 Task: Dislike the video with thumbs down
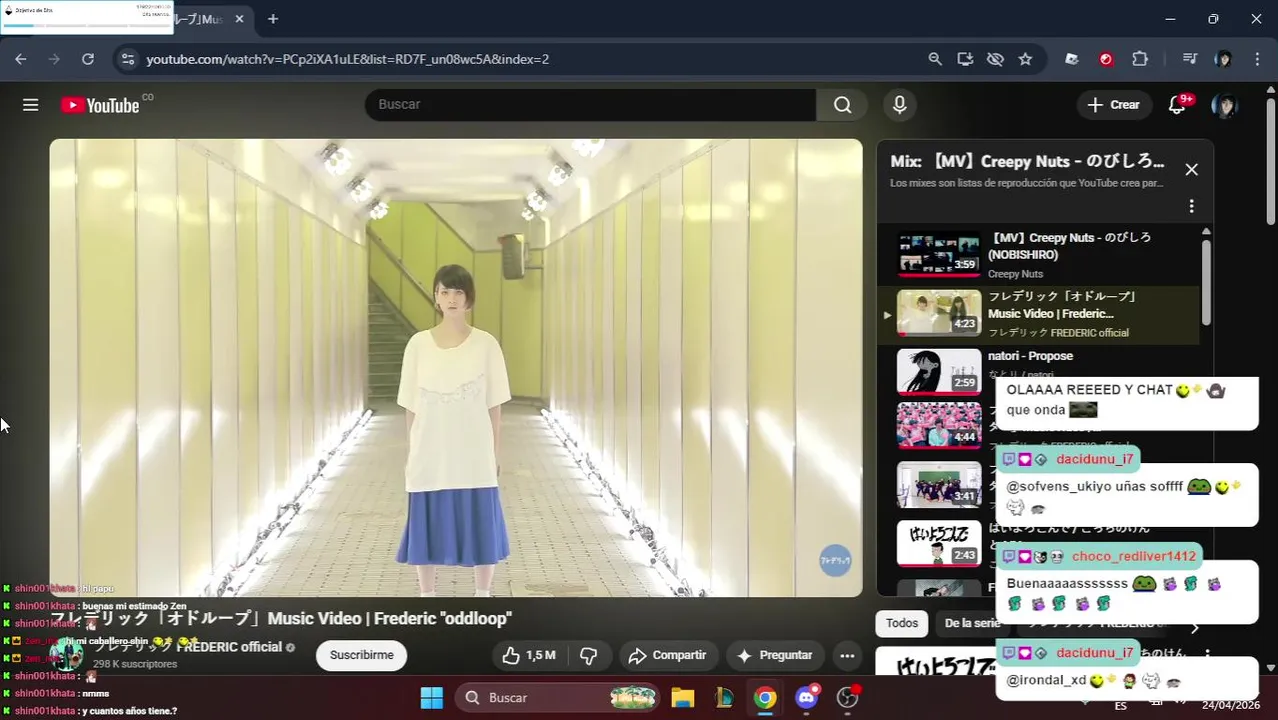(x=589, y=655)
